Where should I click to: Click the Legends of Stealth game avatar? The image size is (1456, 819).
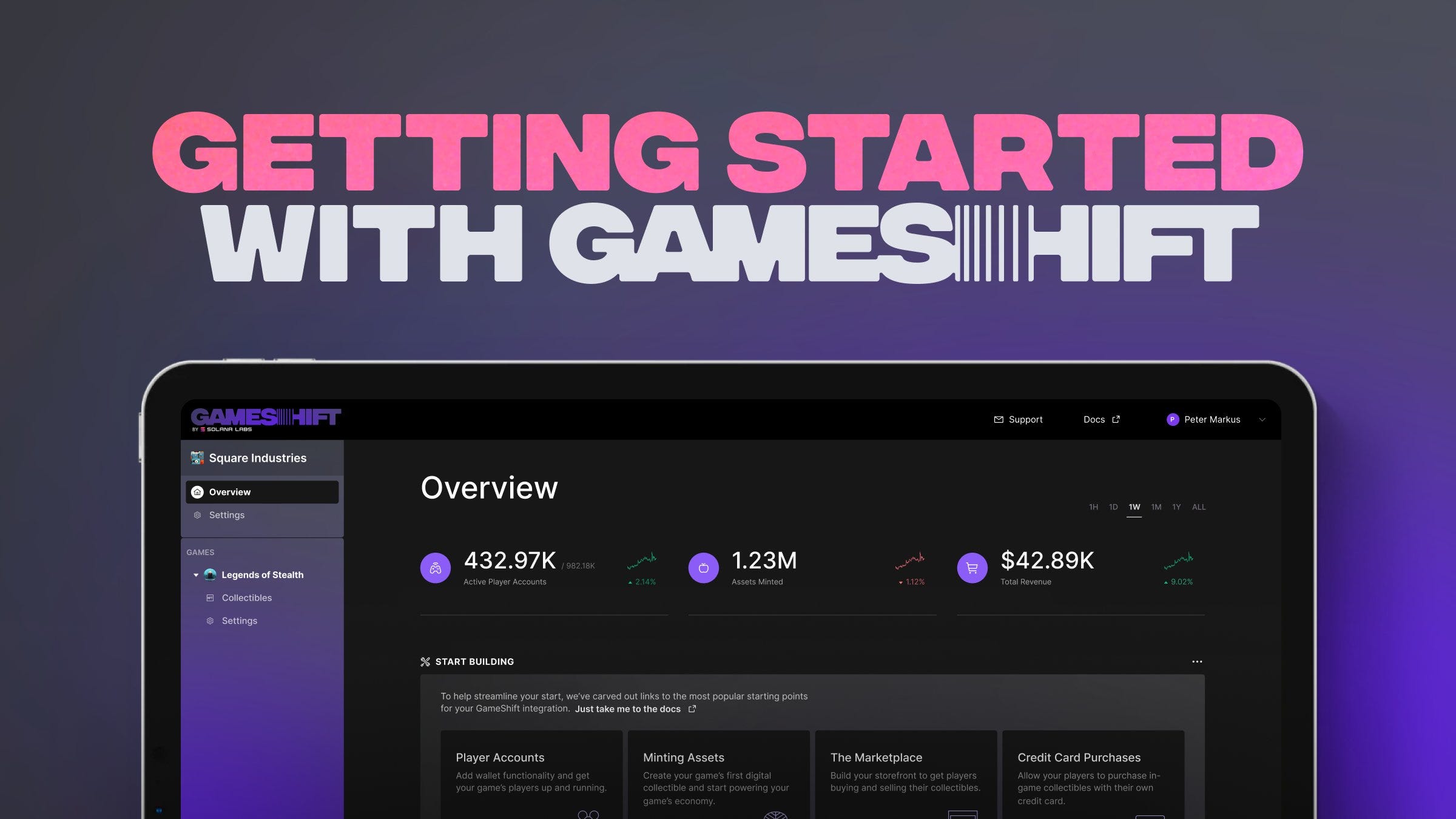(211, 575)
